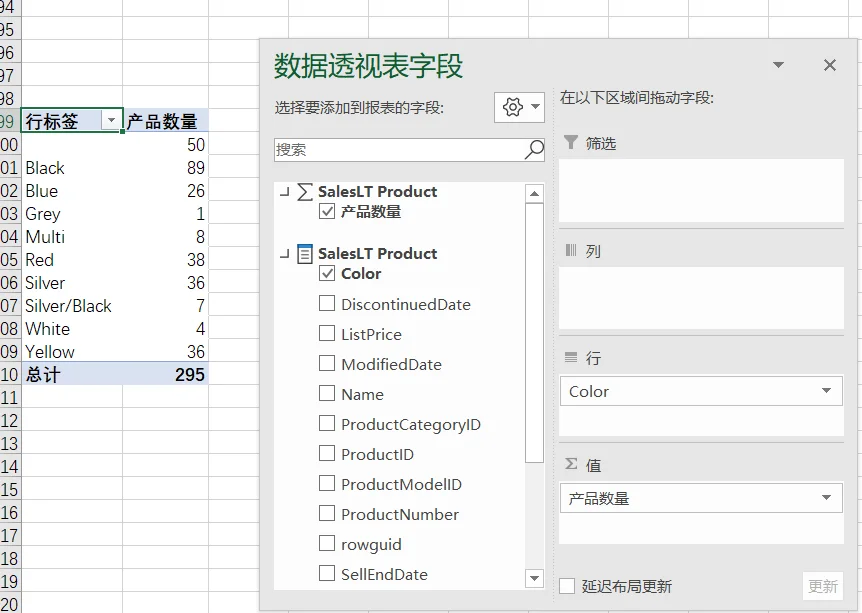862x613 pixels.
Task: Check the ProductModelID field
Action: click(x=327, y=483)
